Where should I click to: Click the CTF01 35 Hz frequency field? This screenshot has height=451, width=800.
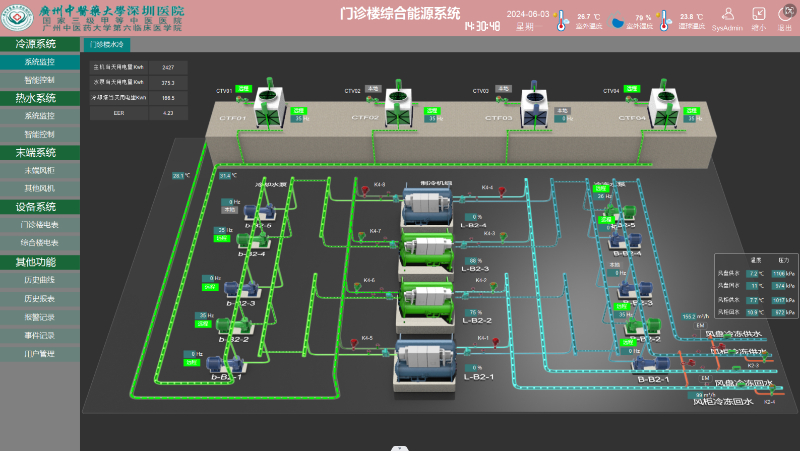click(298, 118)
